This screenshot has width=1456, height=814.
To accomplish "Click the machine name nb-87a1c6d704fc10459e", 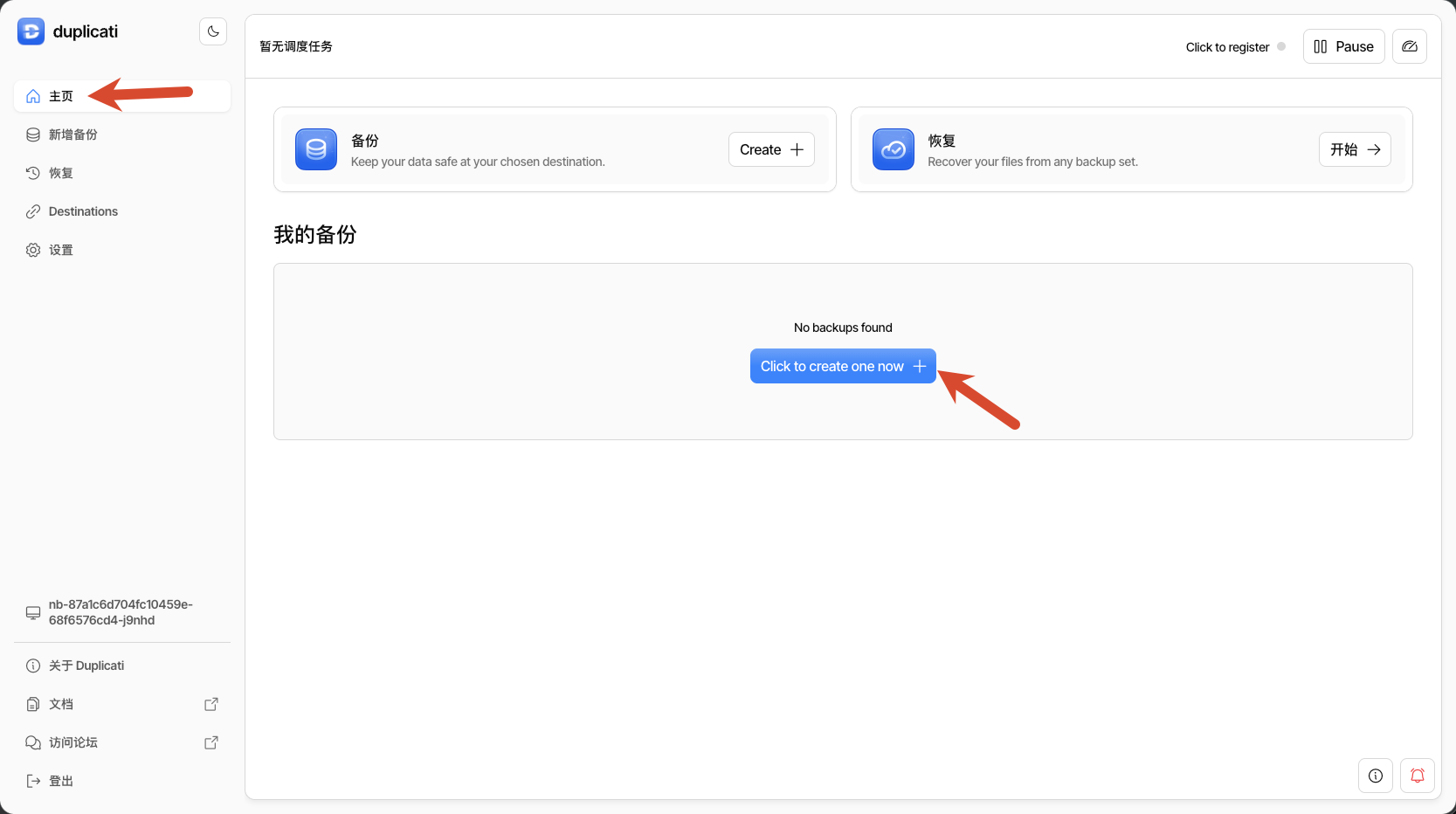I will click(121, 612).
